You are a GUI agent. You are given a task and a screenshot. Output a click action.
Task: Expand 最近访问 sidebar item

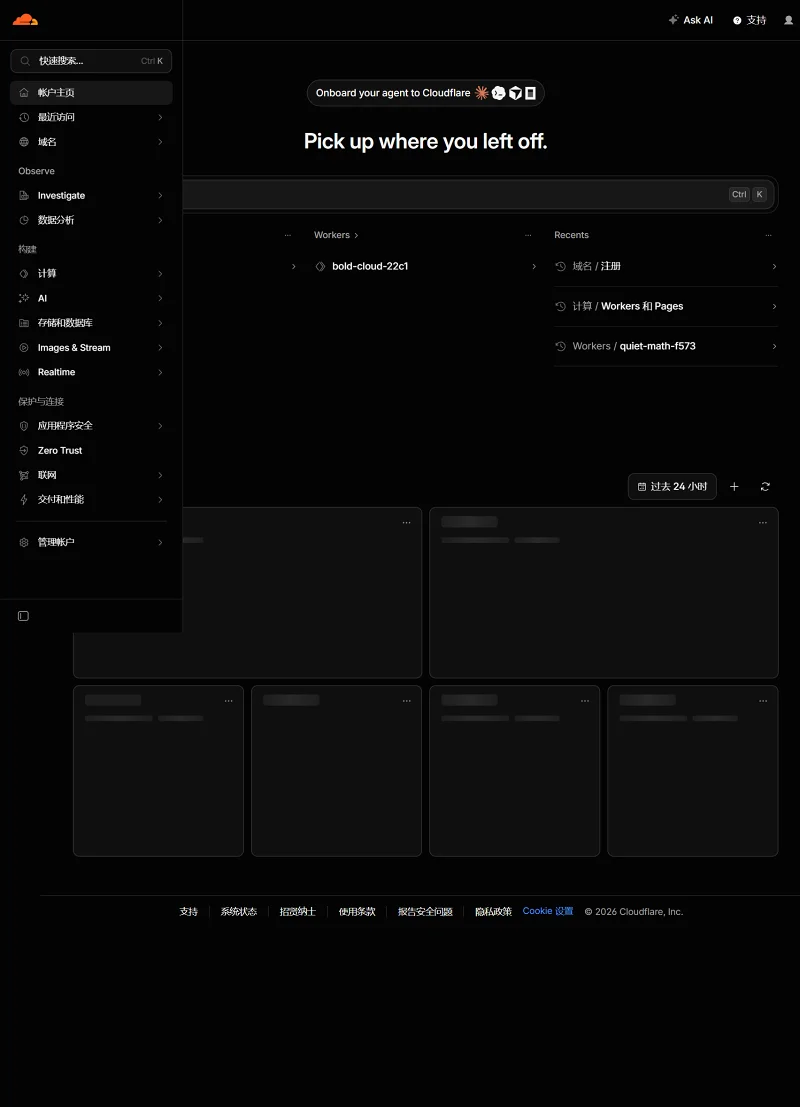click(x=91, y=117)
